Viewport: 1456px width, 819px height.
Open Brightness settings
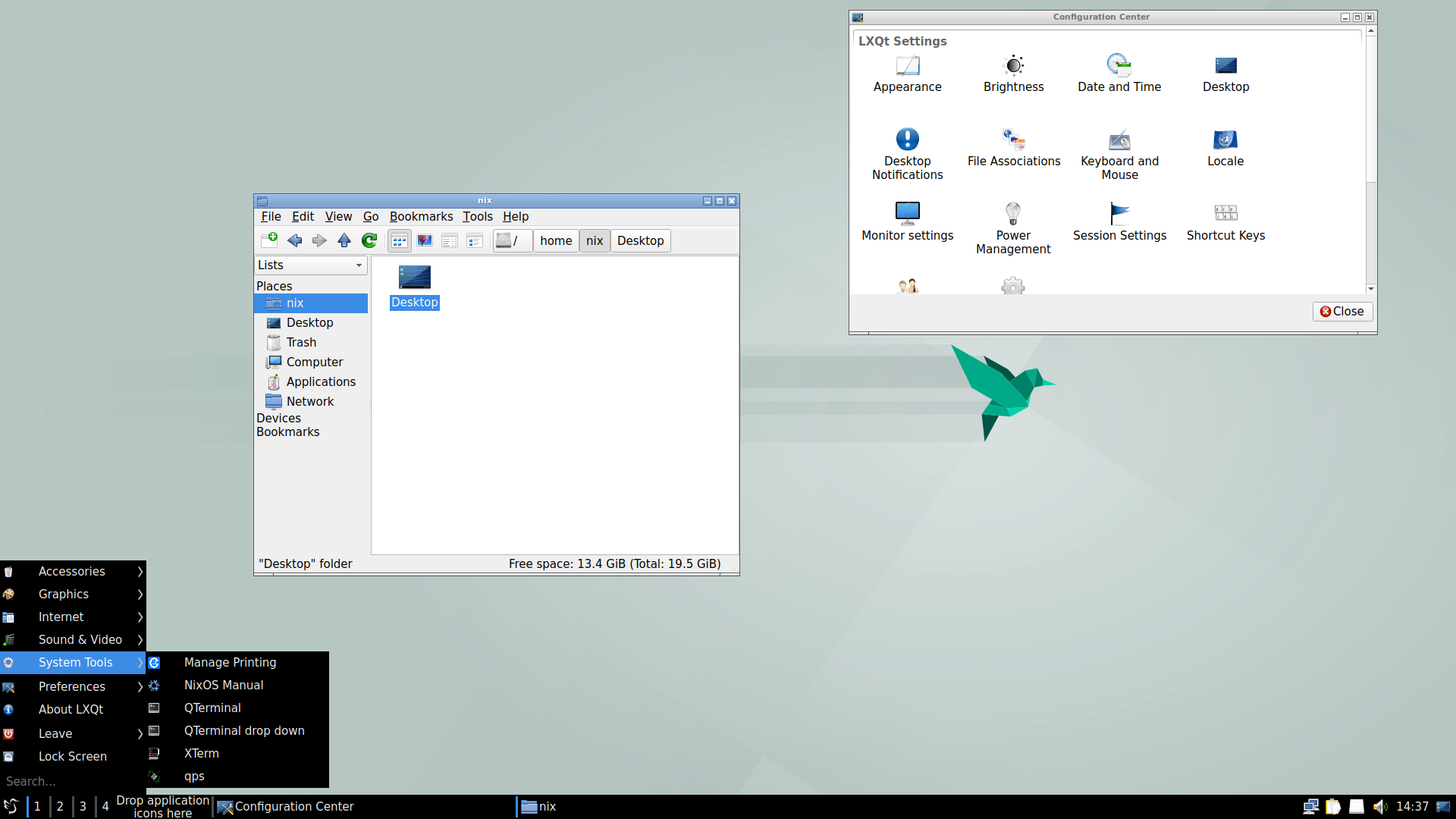pos(1013,74)
